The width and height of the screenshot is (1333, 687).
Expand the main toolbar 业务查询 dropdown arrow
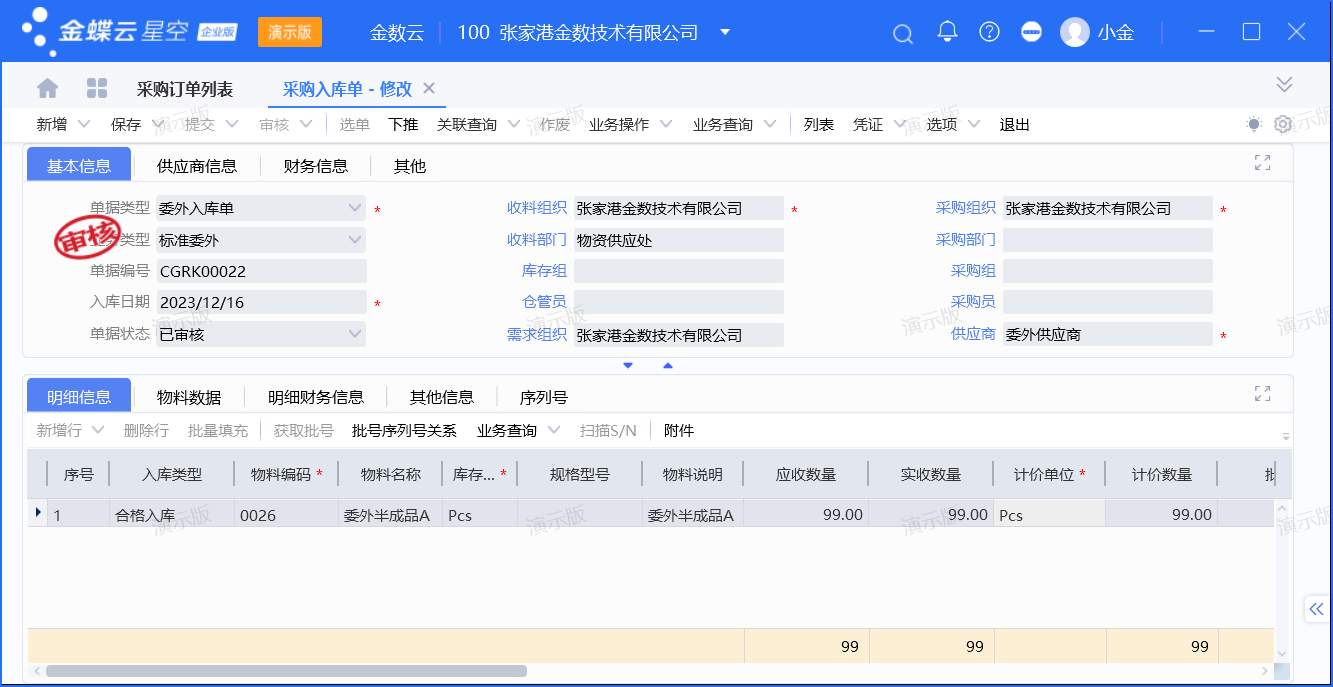click(x=770, y=124)
